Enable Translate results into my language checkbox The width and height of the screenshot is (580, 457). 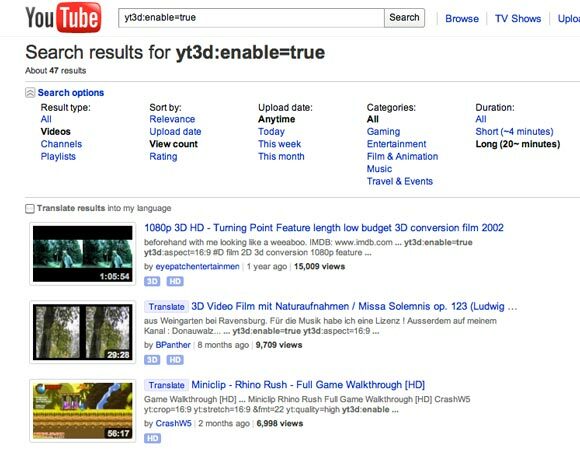point(30,208)
